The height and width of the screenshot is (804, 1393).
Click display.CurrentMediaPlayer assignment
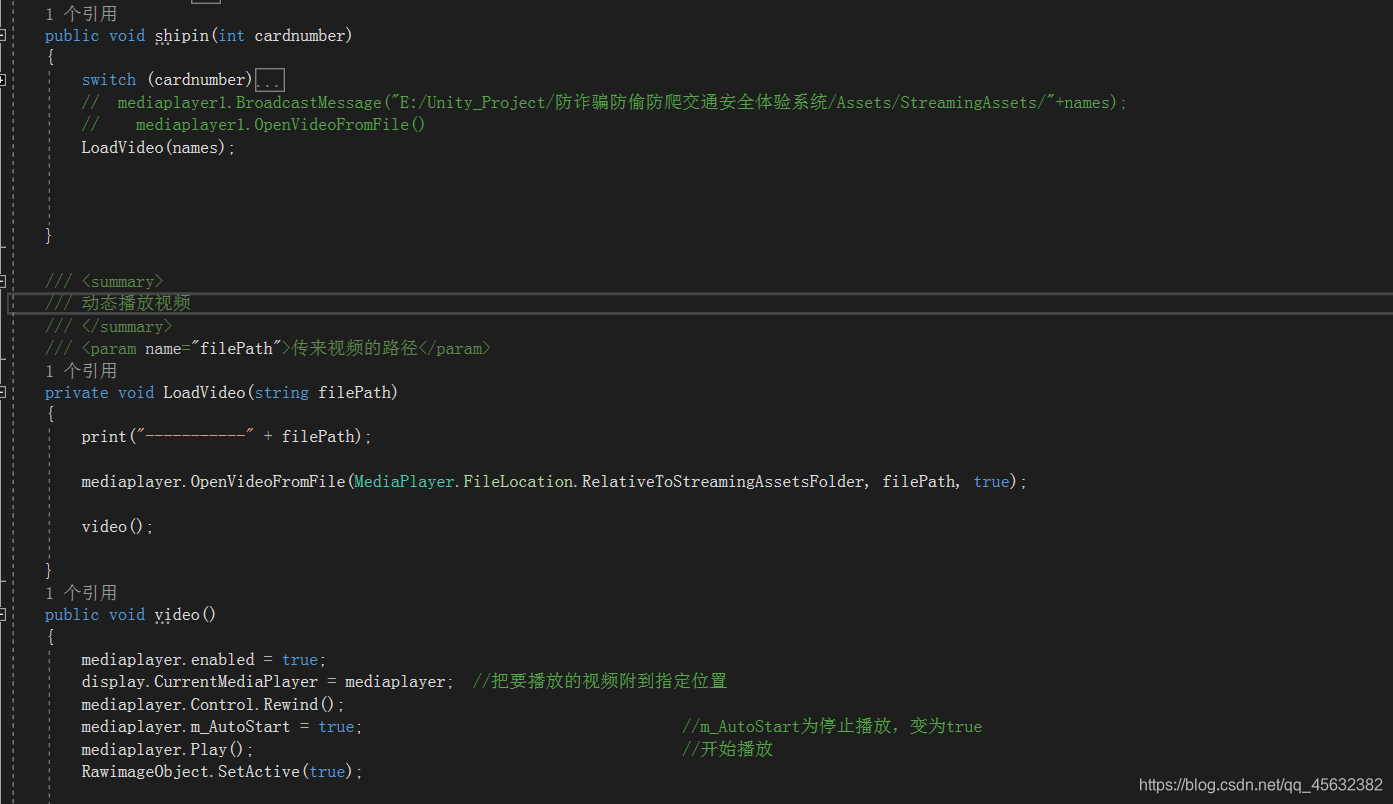click(268, 681)
